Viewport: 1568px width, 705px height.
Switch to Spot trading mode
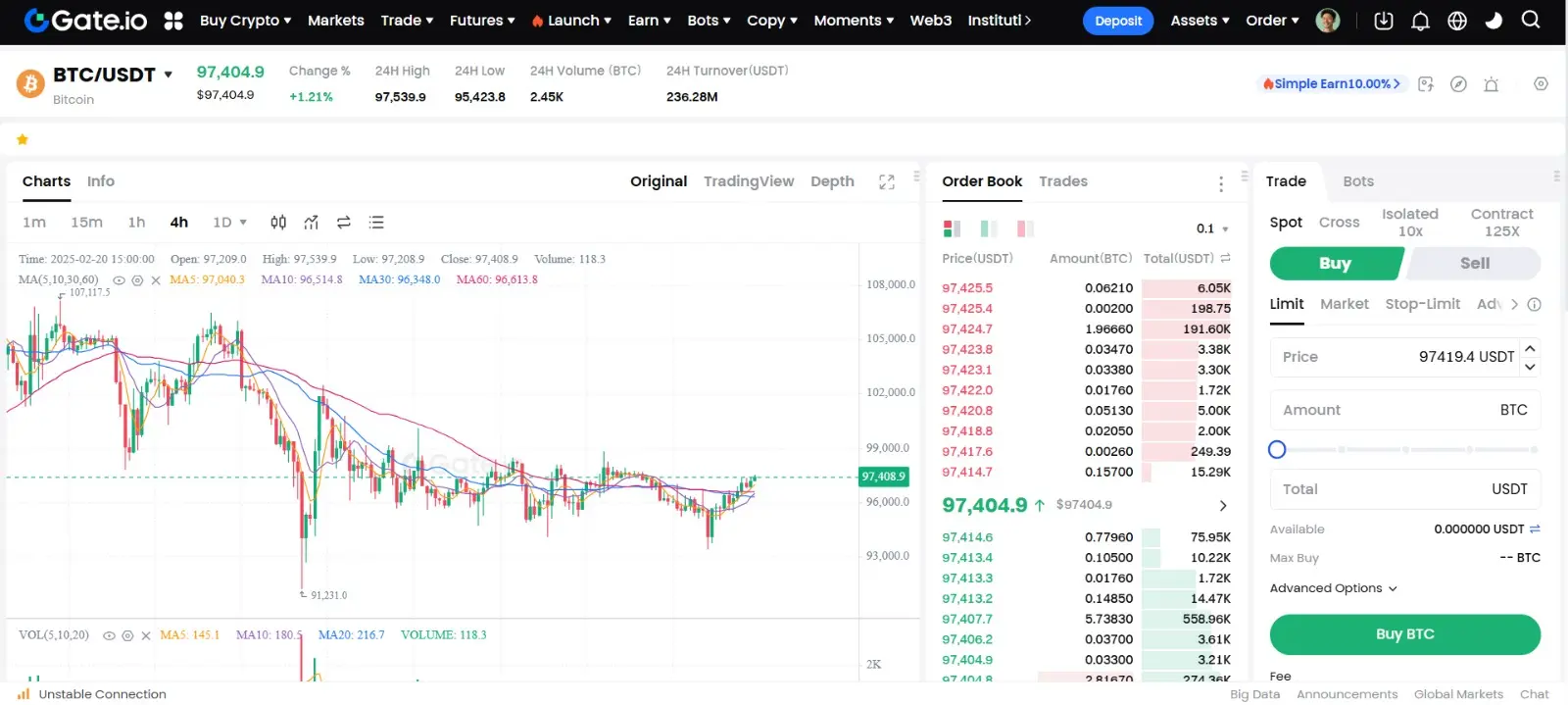(1286, 223)
